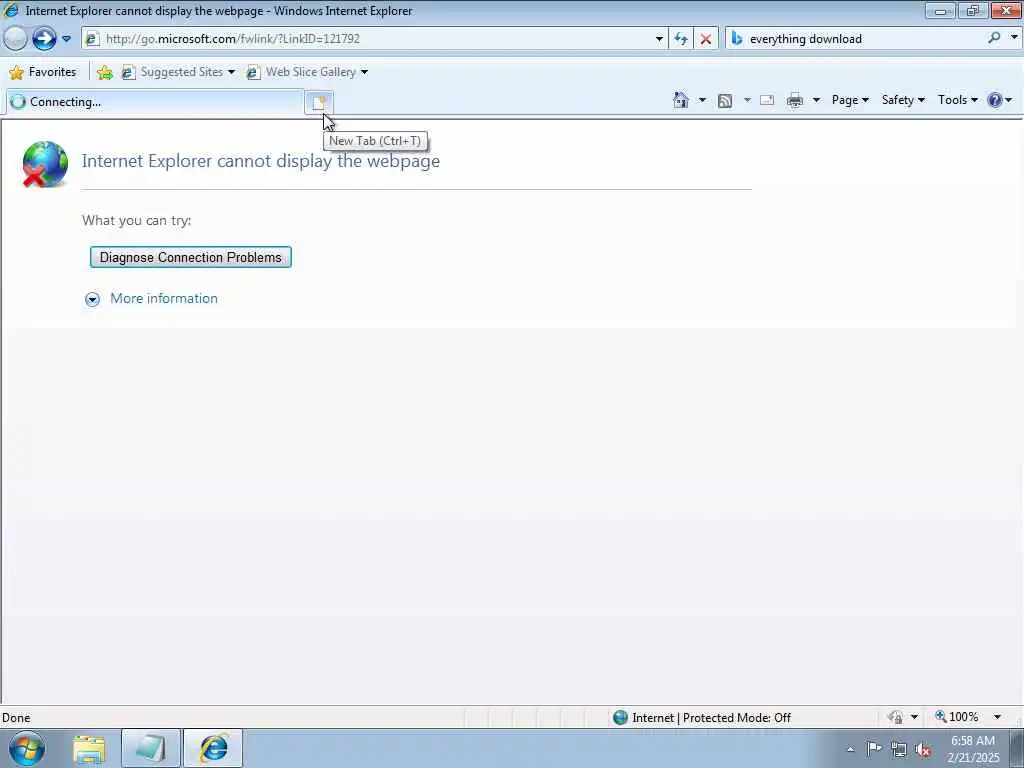This screenshot has width=1024, height=768.
Task: Click the second taskbar application icon
Action: point(151,748)
